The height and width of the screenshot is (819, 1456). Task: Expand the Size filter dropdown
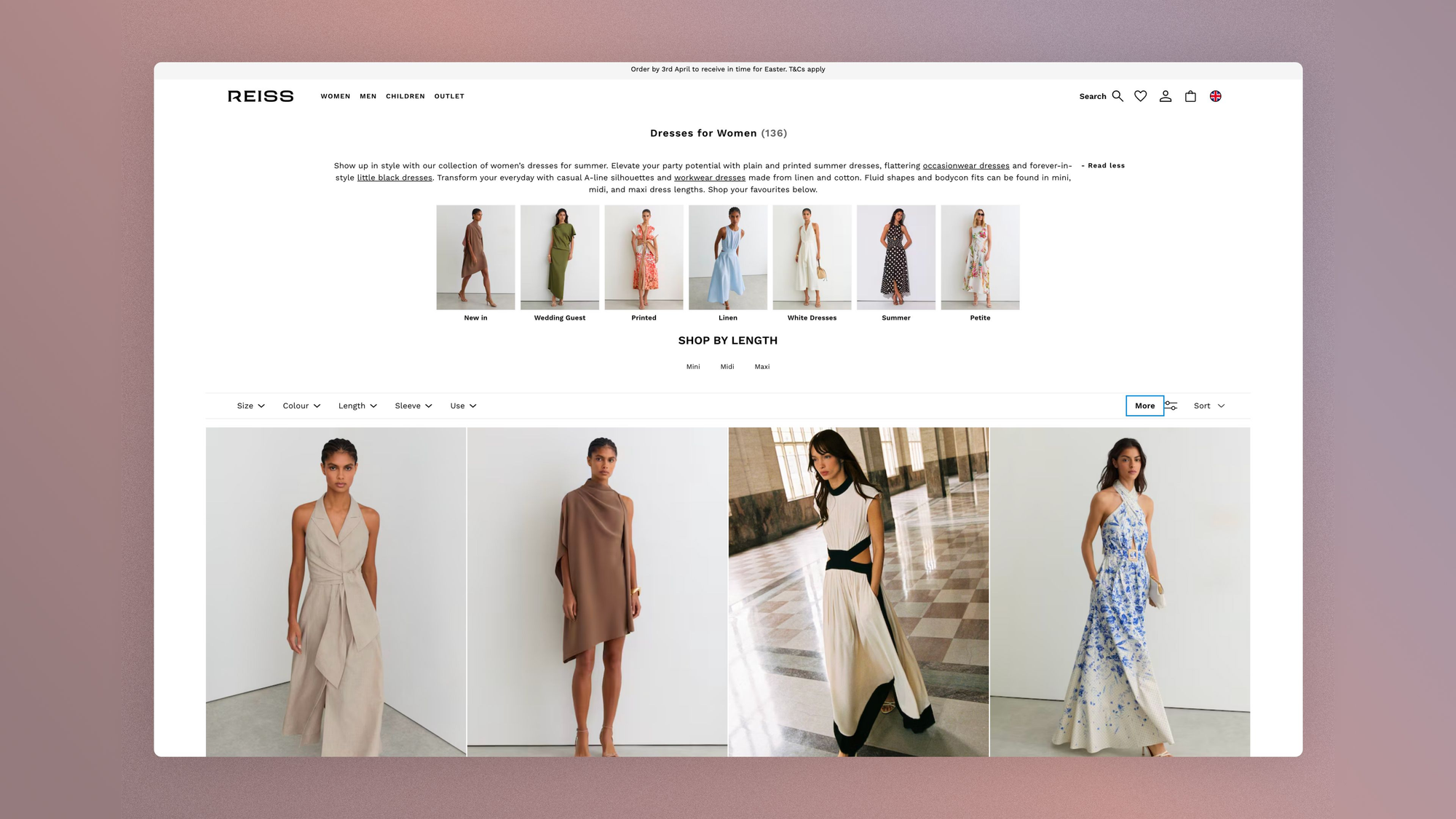(250, 405)
